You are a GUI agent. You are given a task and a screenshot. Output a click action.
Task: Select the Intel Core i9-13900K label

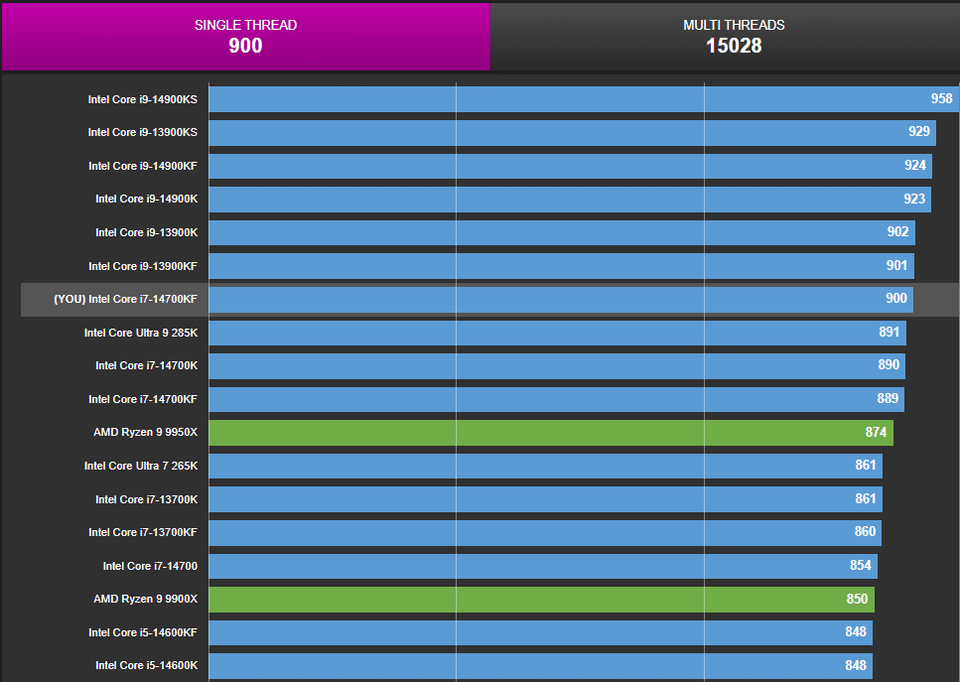point(146,233)
